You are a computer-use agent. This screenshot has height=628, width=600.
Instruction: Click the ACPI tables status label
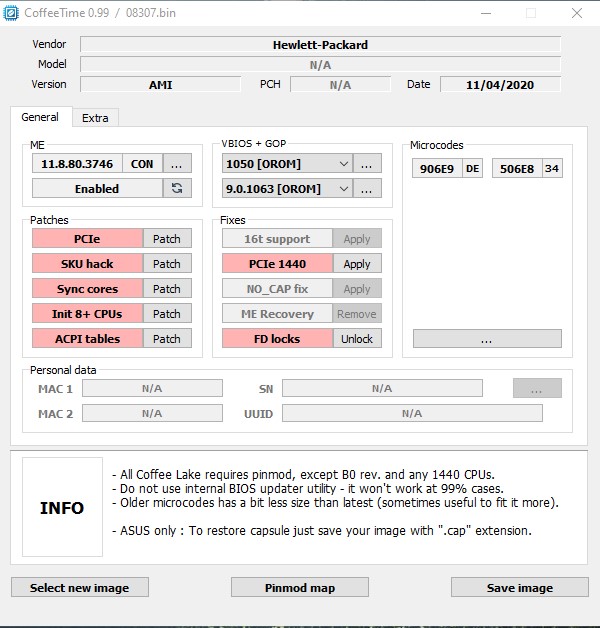87,338
